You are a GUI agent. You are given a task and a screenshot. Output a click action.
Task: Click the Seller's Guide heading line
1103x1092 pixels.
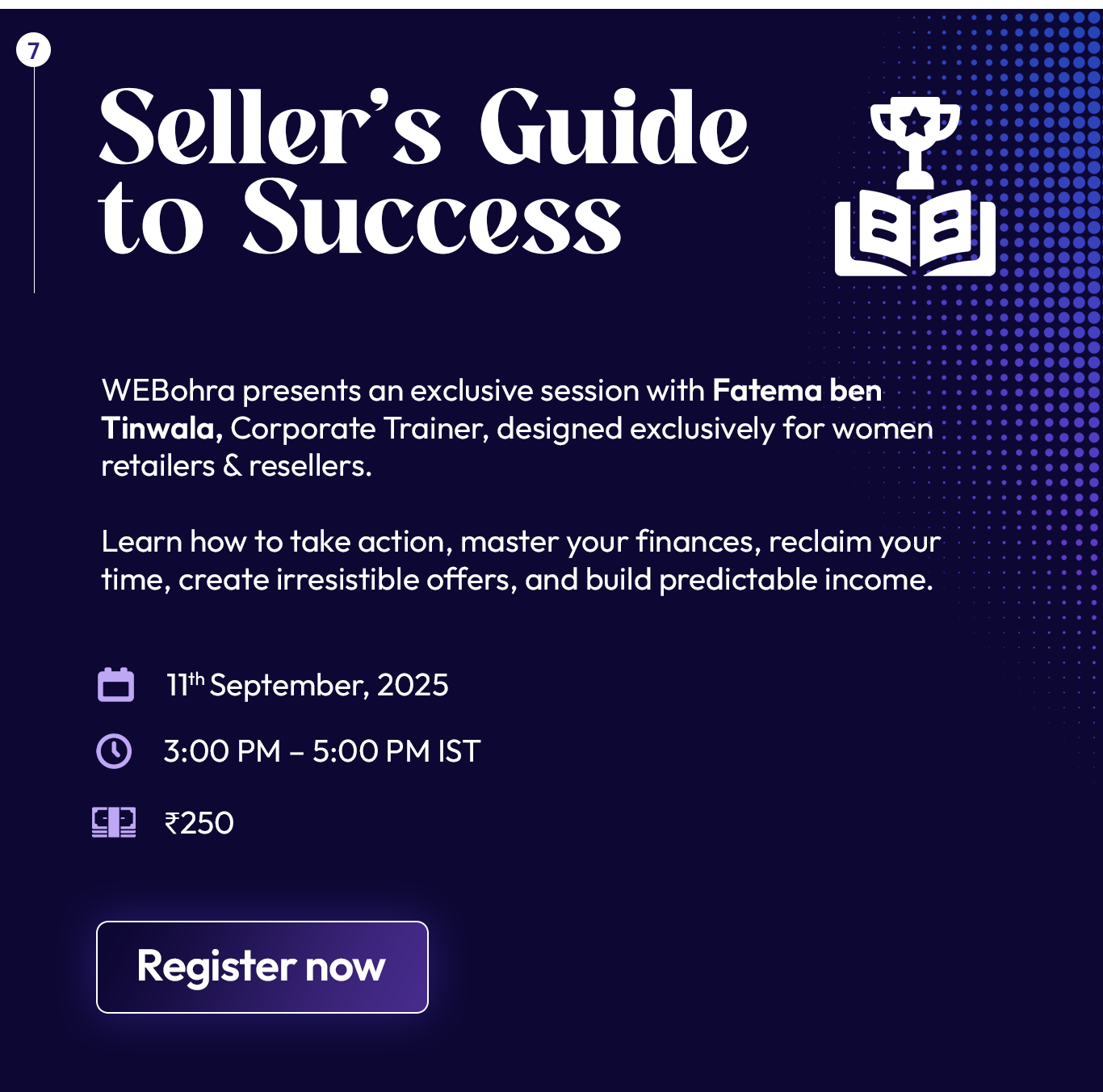point(423,128)
